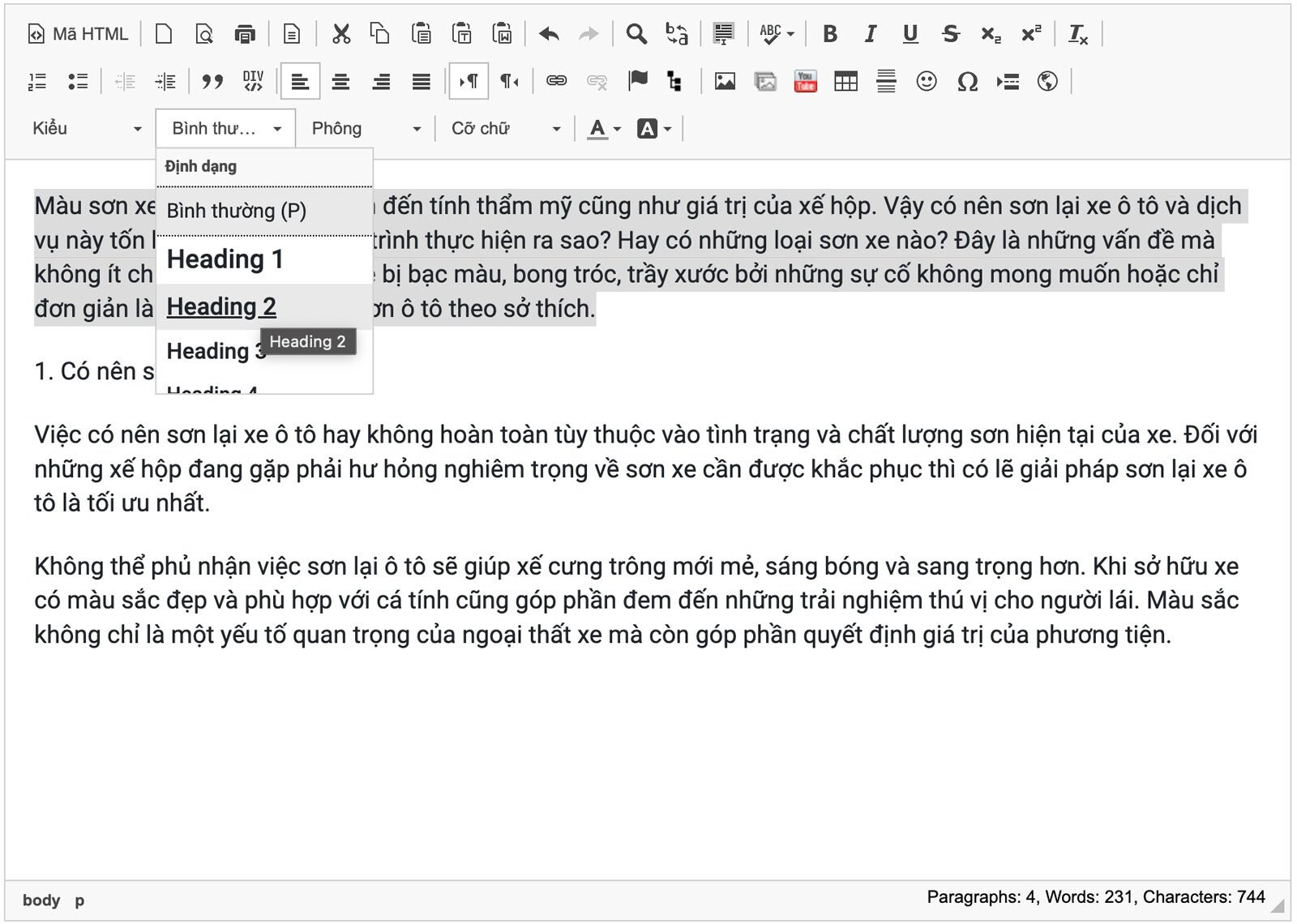This screenshot has width=1297, height=924.
Task: Toggle Italic formatting
Action: [870, 34]
